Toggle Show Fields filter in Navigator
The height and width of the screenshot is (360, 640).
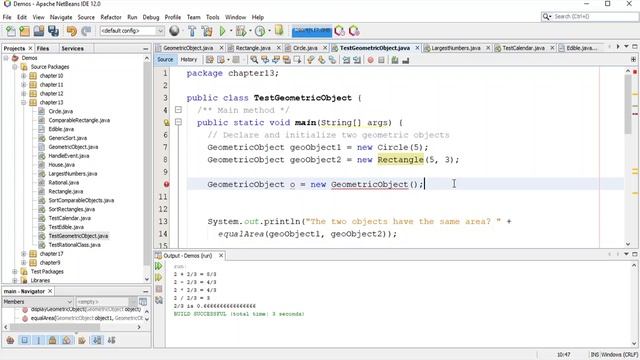[x=24, y=340]
